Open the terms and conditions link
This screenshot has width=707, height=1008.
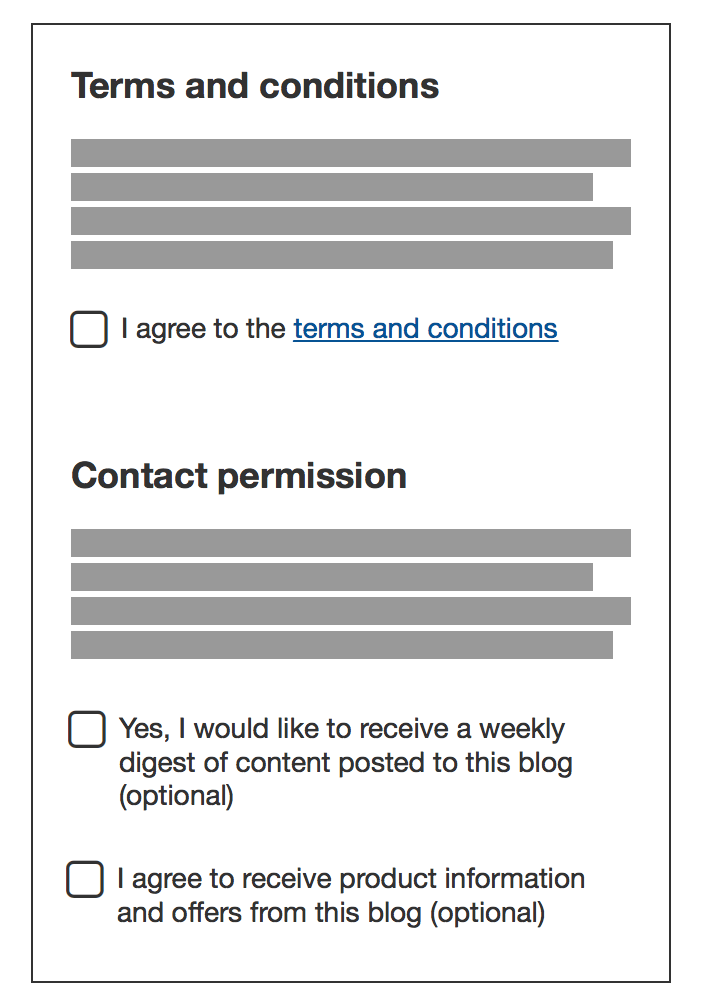[x=425, y=329]
